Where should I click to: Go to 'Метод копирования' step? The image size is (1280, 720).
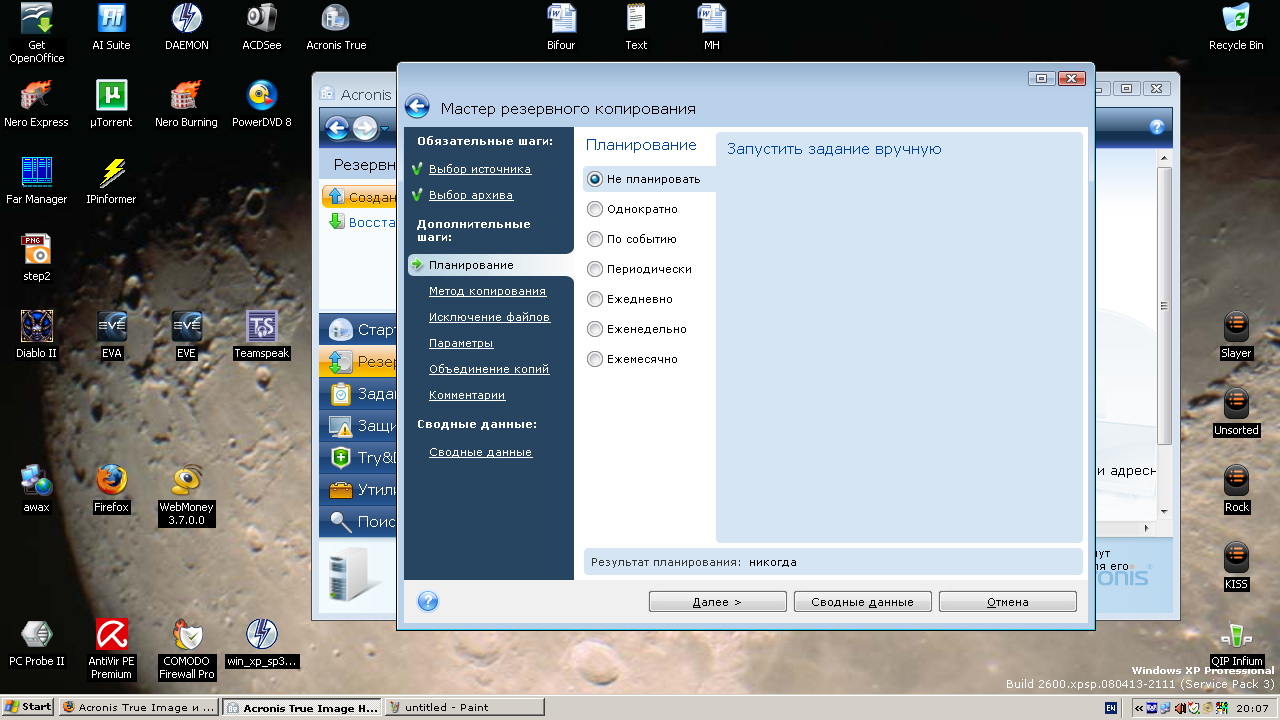click(x=487, y=291)
